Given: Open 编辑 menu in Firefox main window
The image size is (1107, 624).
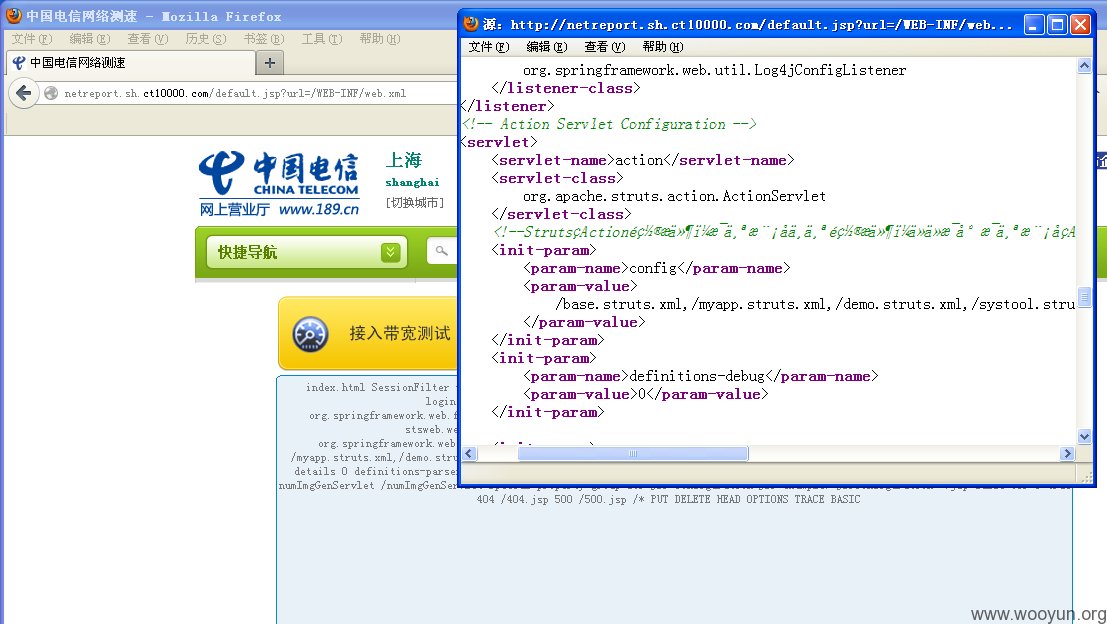Looking at the screenshot, I should [x=90, y=39].
